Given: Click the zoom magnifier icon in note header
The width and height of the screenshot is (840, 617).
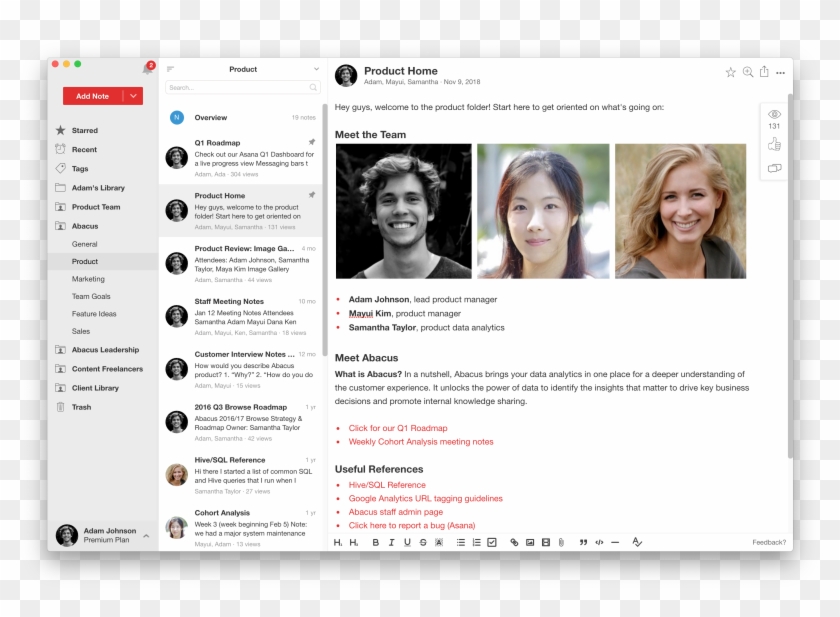Looking at the screenshot, I should [x=747, y=72].
